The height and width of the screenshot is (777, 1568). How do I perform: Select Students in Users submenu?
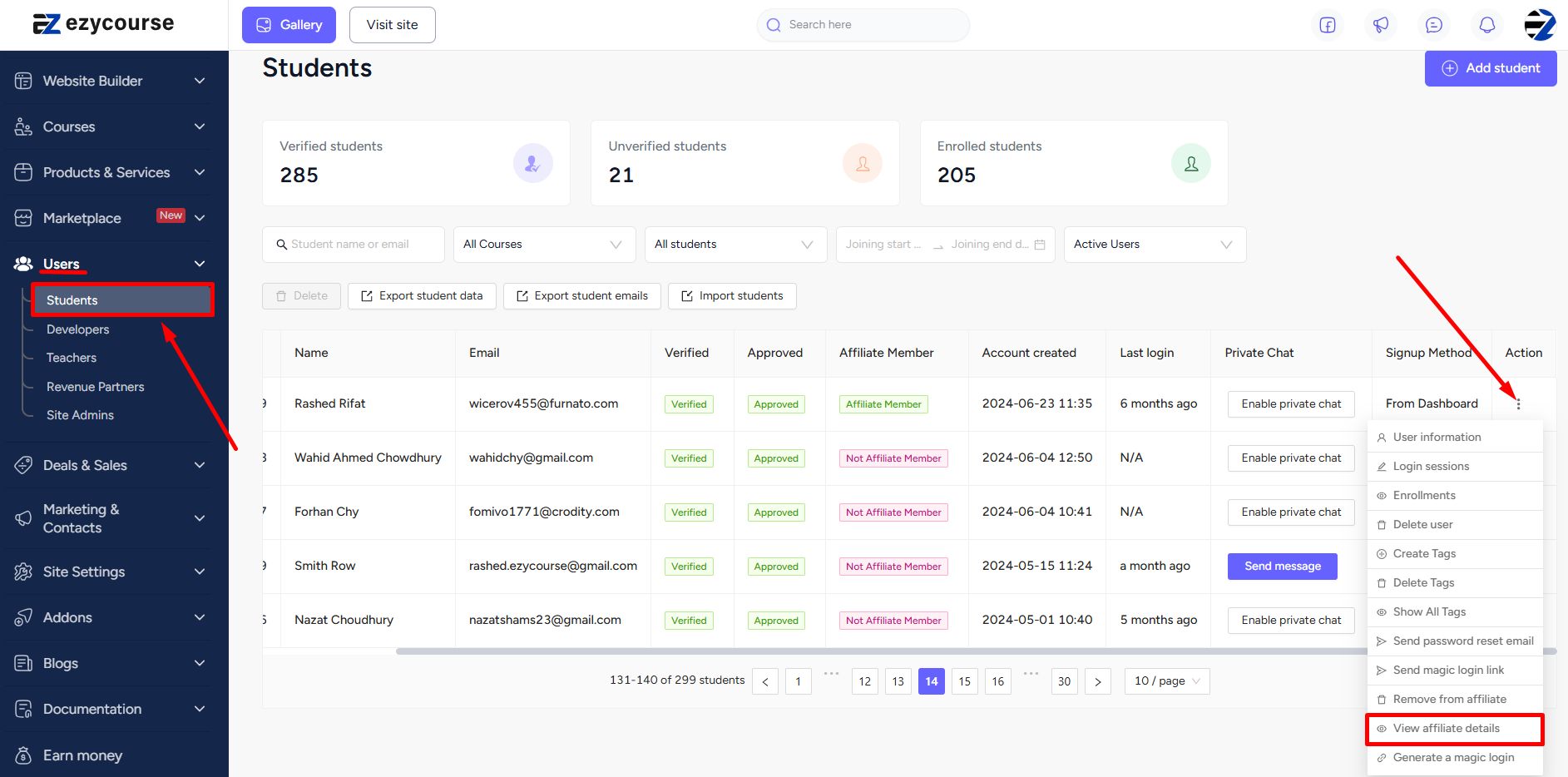(122, 300)
